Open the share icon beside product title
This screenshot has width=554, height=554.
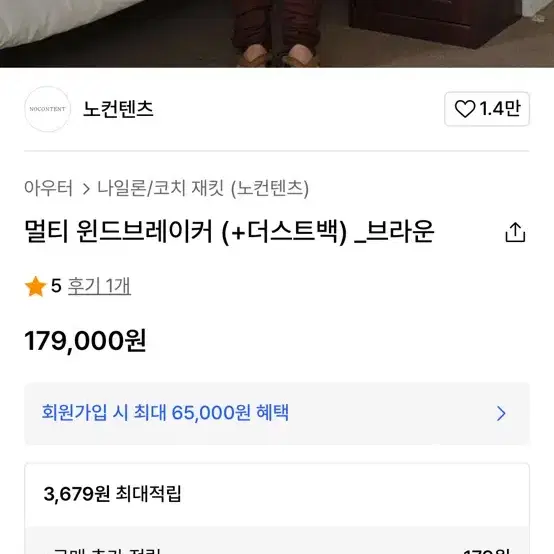point(515,232)
